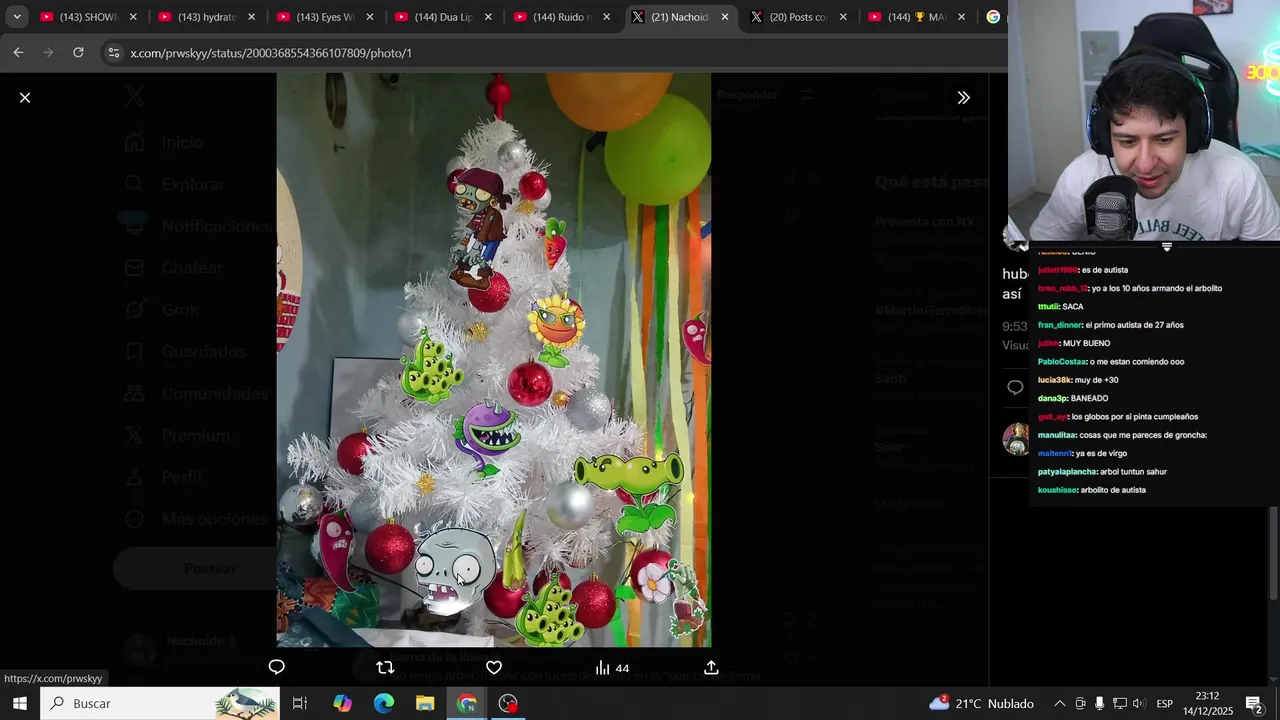
Task: Close the (21) Nachoid tab
Action: click(725, 17)
